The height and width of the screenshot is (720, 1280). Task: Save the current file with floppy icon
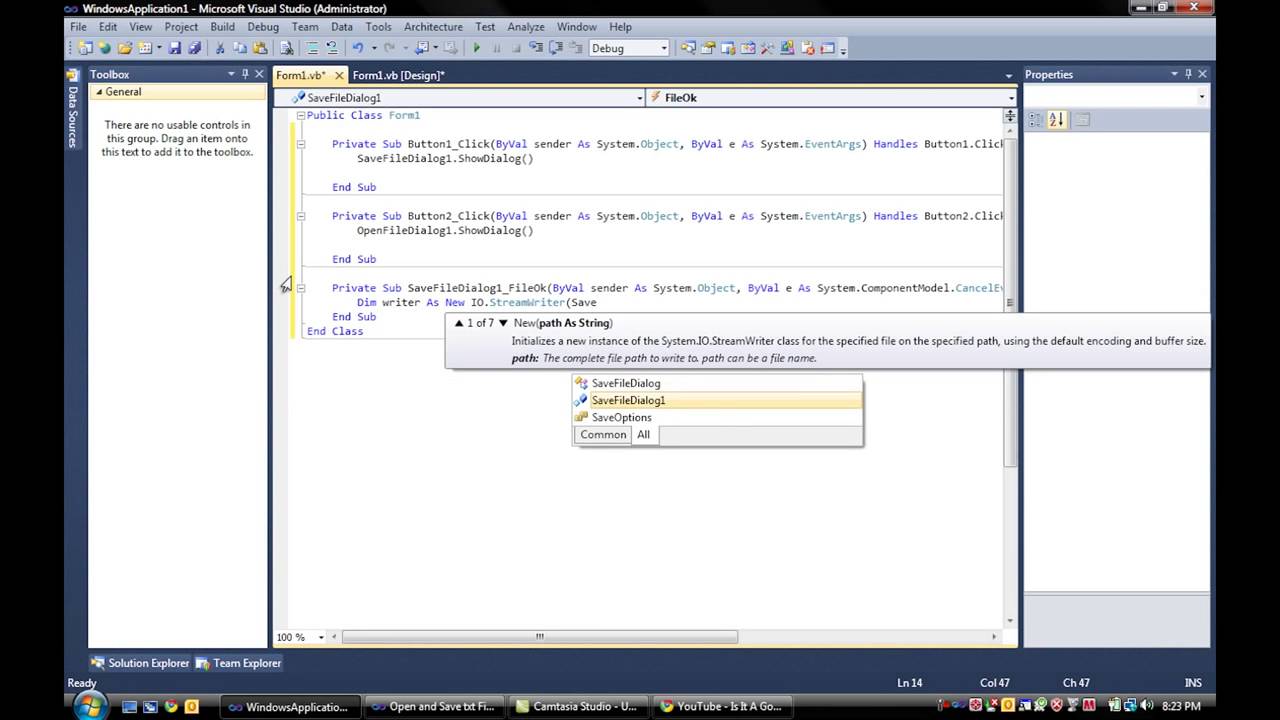(x=175, y=48)
